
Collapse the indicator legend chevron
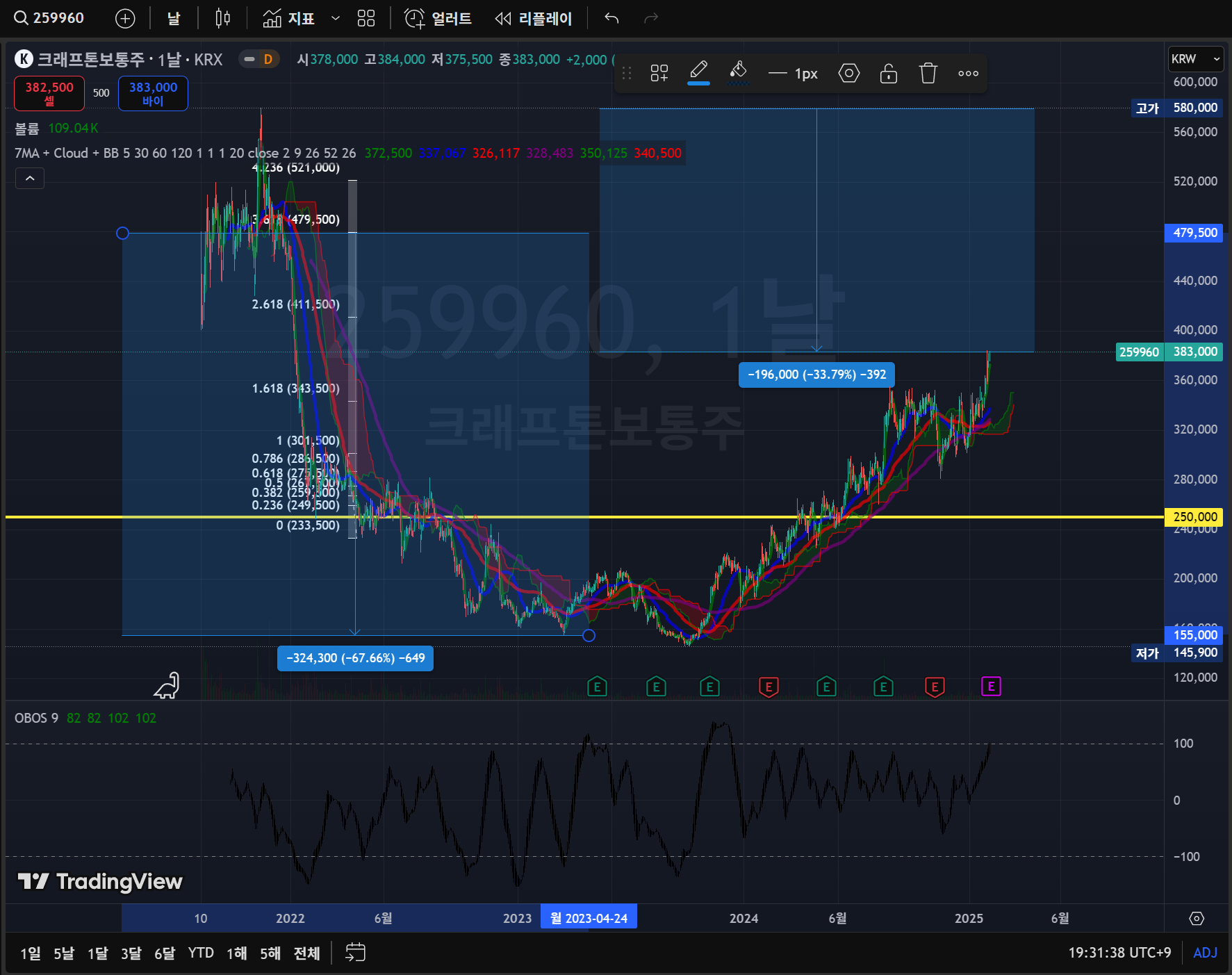(30, 179)
